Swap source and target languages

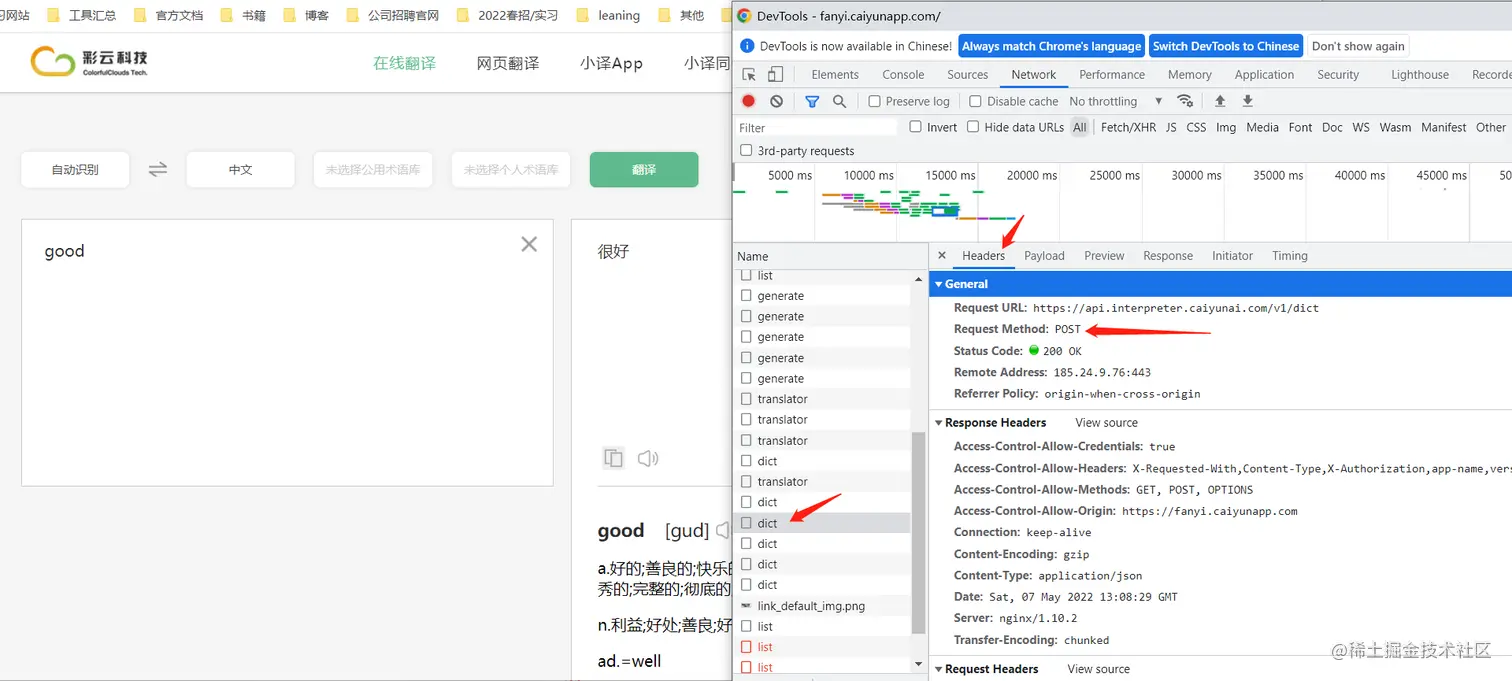pyautogui.click(x=158, y=170)
